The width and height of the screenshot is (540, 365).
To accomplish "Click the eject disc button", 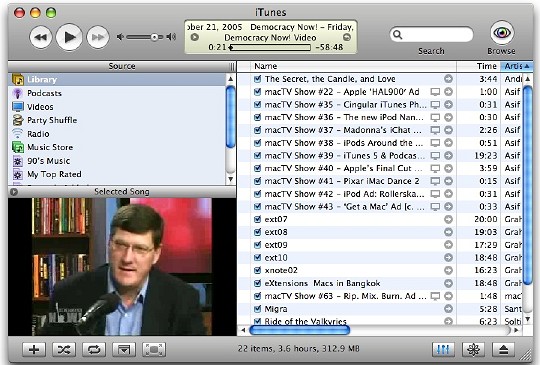I will click(503, 350).
